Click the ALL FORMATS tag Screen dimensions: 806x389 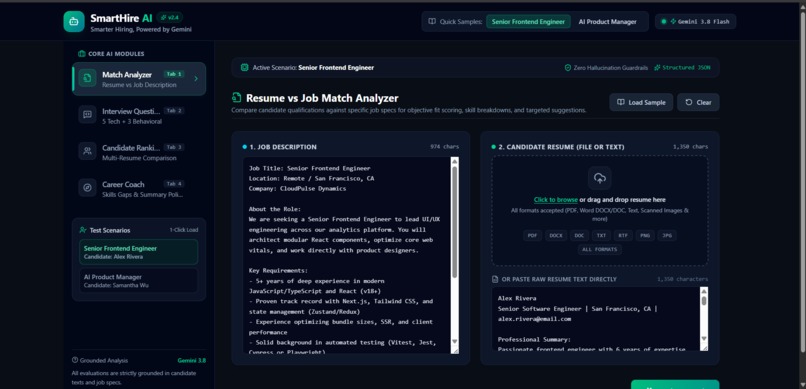pyautogui.click(x=599, y=250)
